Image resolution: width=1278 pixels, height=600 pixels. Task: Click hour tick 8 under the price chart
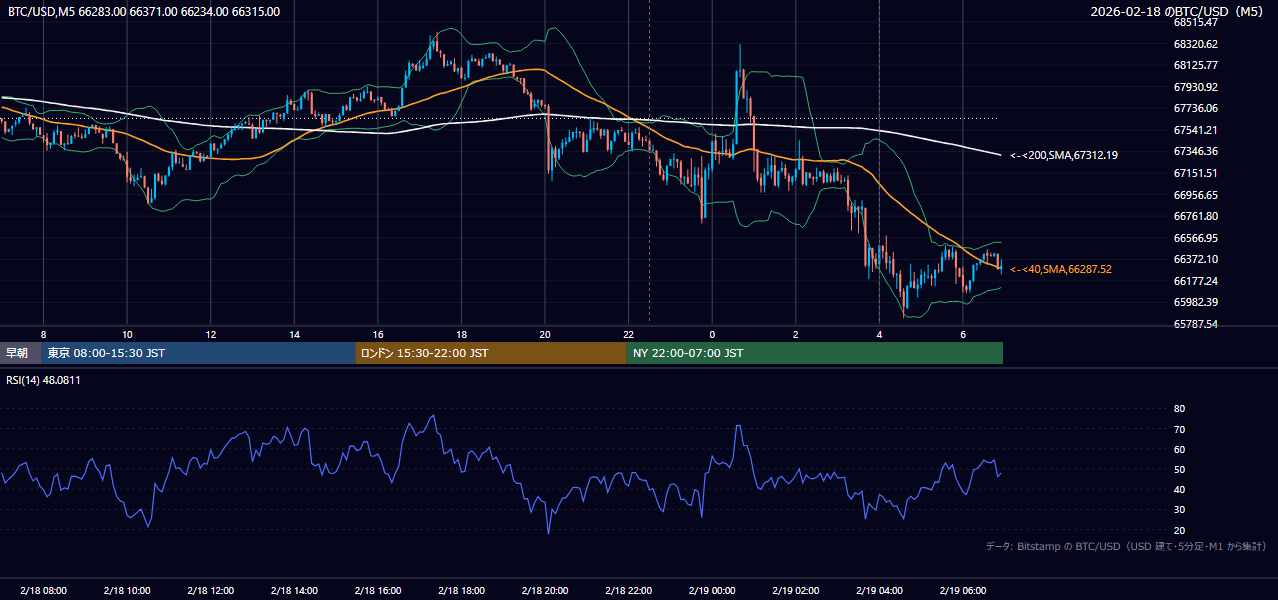(43, 334)
